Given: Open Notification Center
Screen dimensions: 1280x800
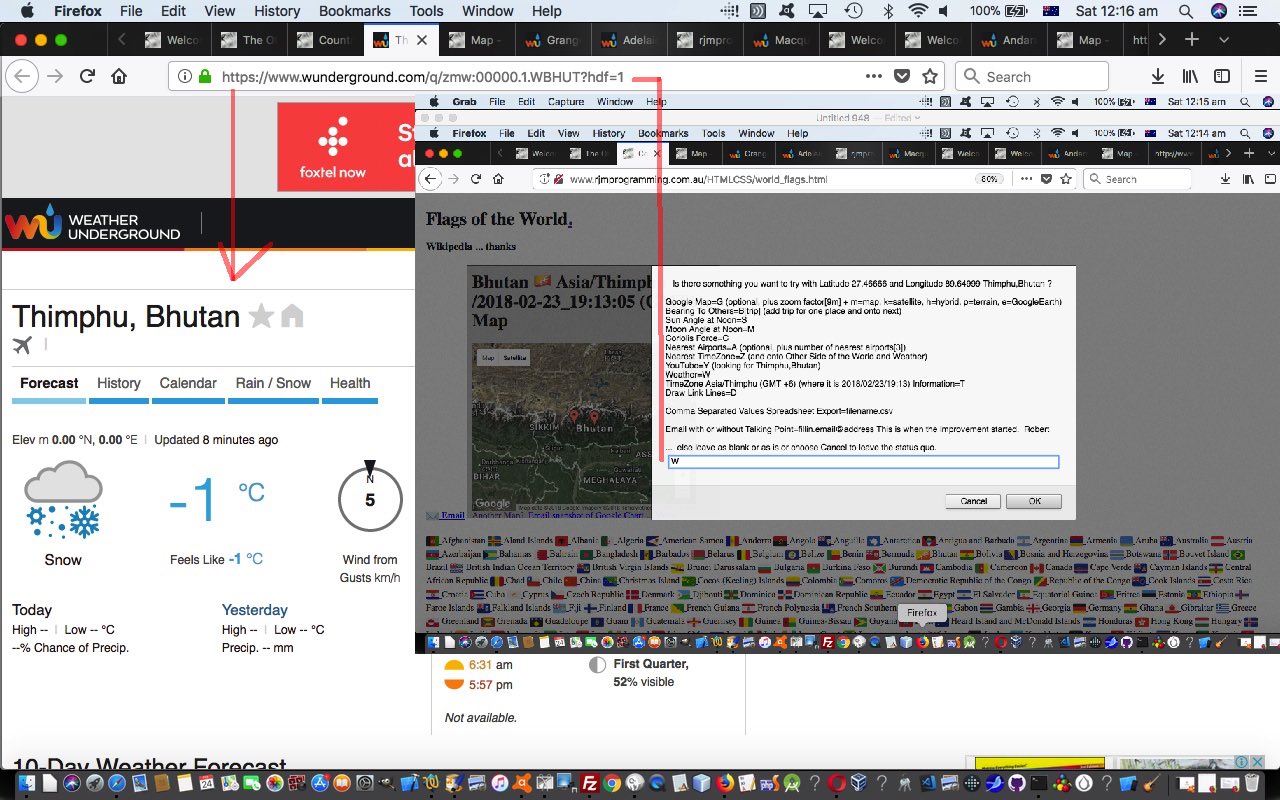Looking at the screenshot, I should (1247, 11).
